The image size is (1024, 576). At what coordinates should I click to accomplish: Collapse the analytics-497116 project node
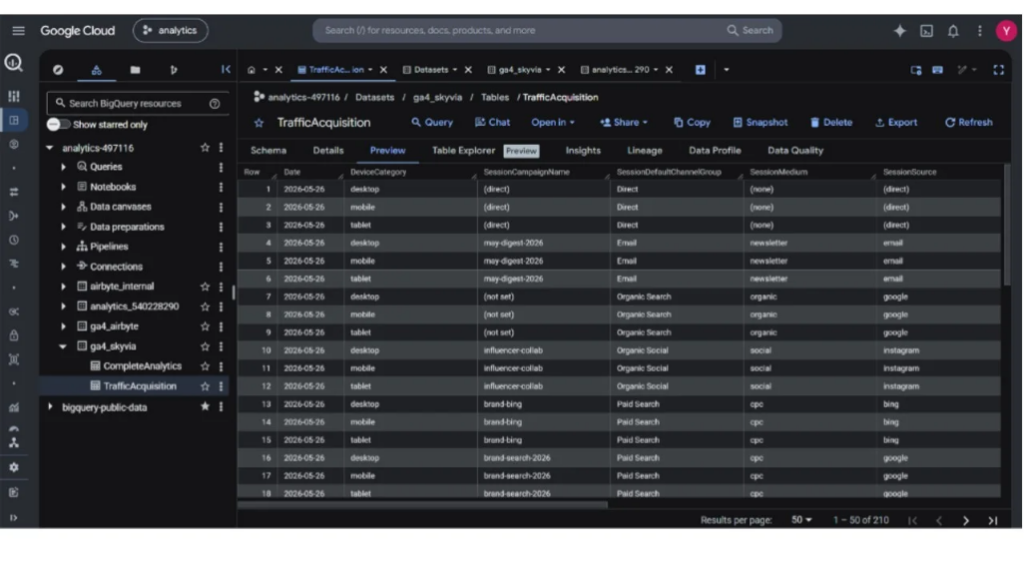click(x=50, y=148)
